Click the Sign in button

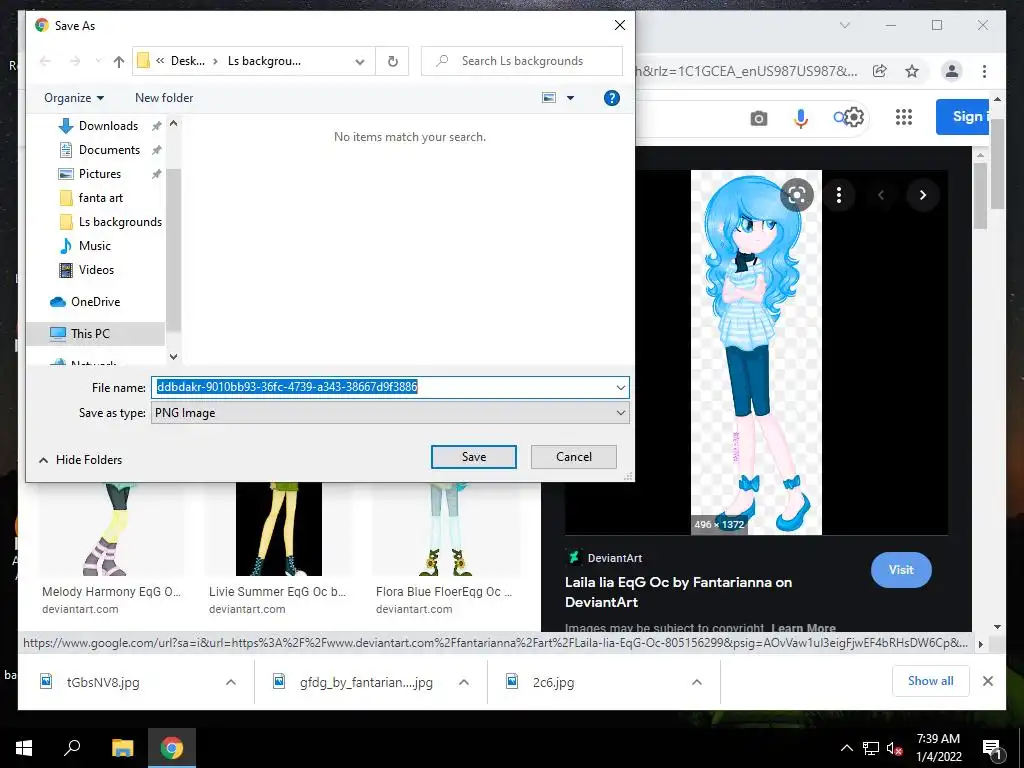pyautogui.click(x=963, y=117)
